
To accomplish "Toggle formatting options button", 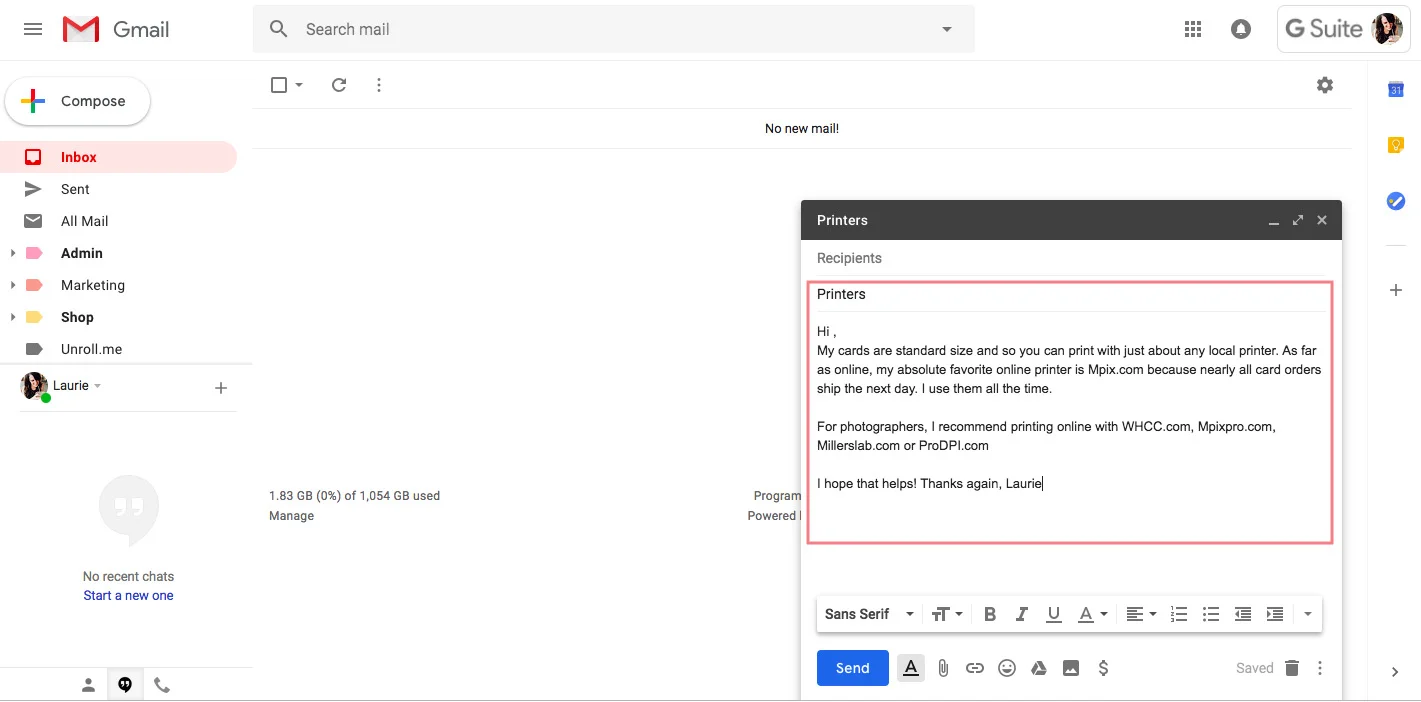I will point(910,668).
